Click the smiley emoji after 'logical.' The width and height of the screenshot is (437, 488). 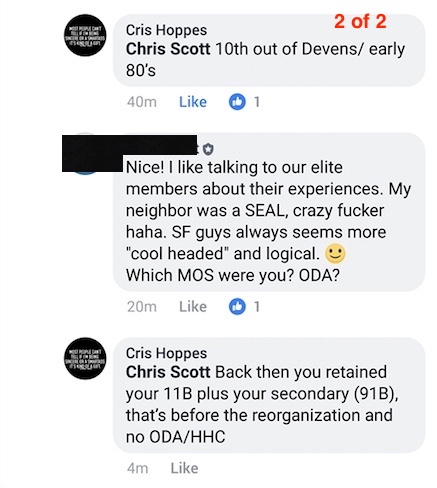[x=335, y=254]
